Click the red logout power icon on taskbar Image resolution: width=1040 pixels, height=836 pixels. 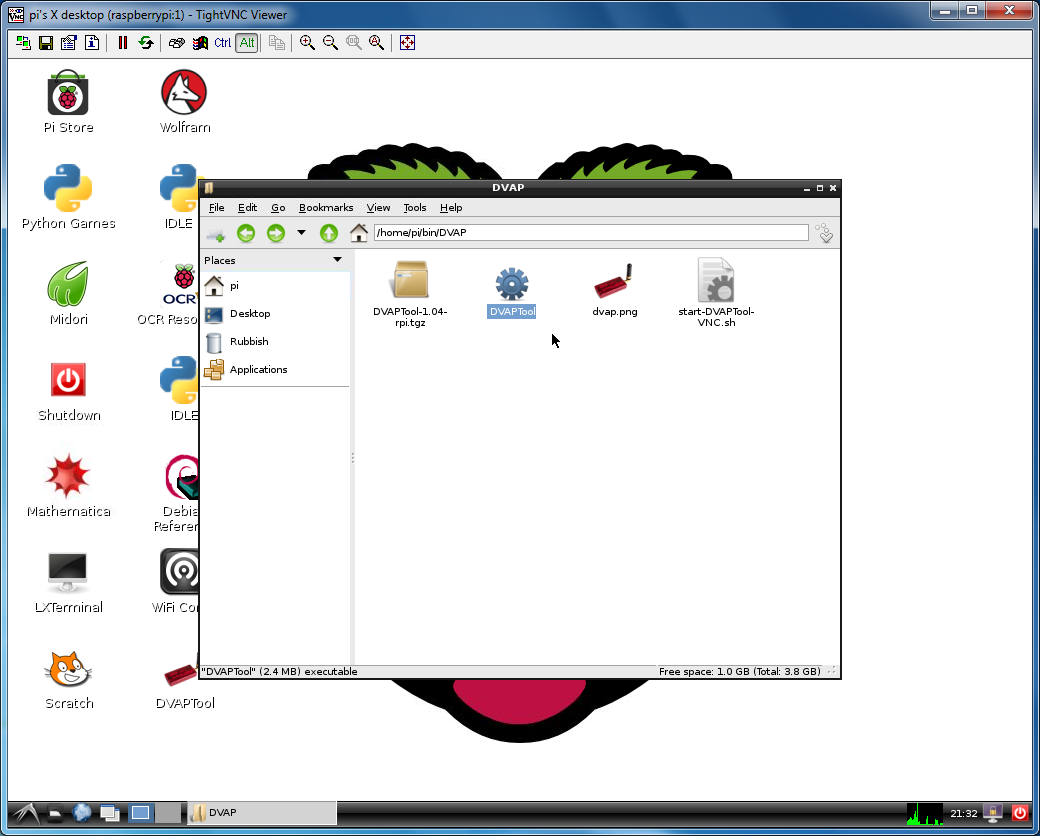[x=1020, y=813]
